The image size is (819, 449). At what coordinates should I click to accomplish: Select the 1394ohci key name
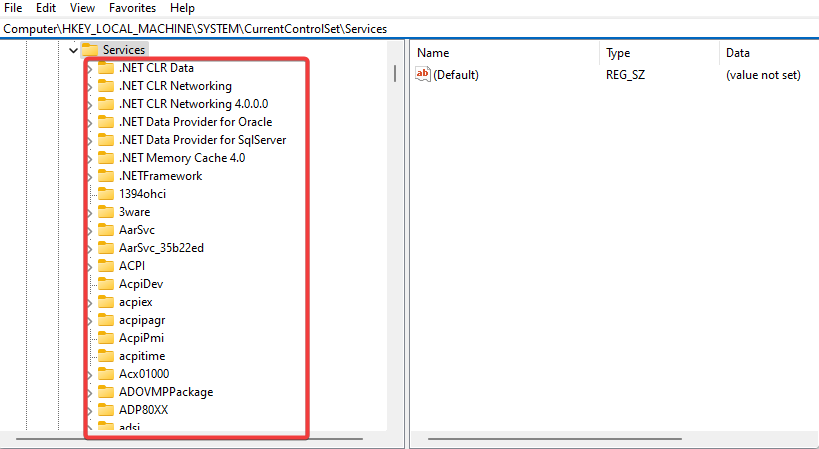(x=143, y=194)
